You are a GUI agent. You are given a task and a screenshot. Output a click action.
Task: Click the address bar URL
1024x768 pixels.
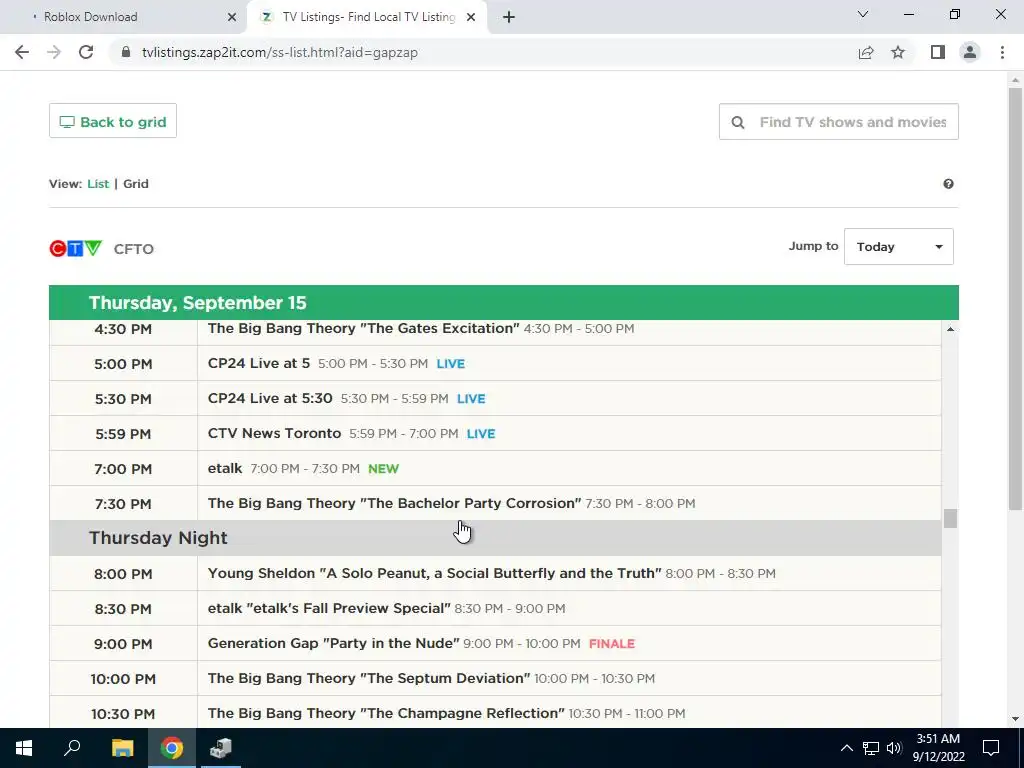click(280, 52)
